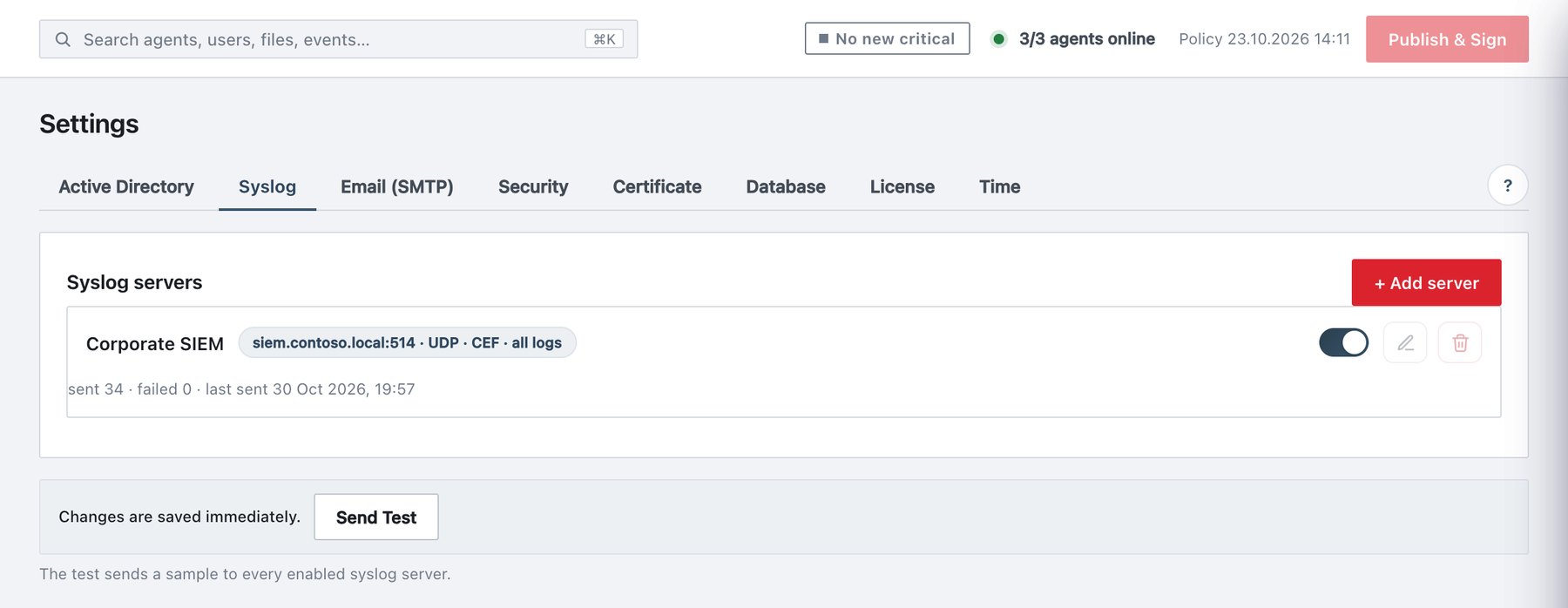
Task: Click the Send Test button
Action: point(376,517)
